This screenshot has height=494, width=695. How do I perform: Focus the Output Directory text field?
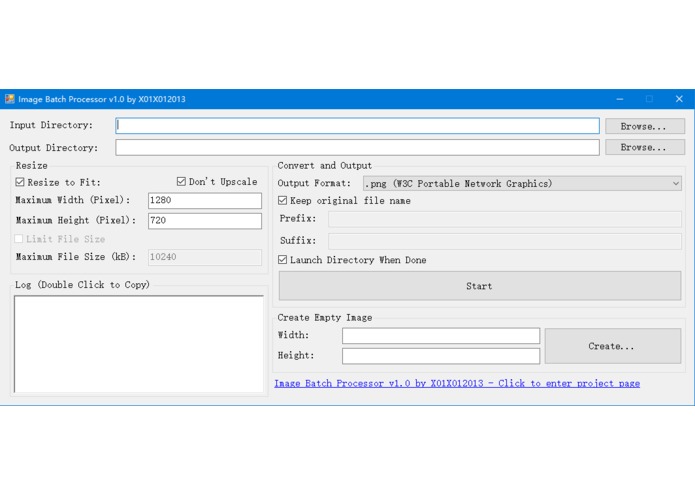pos(357,148)
